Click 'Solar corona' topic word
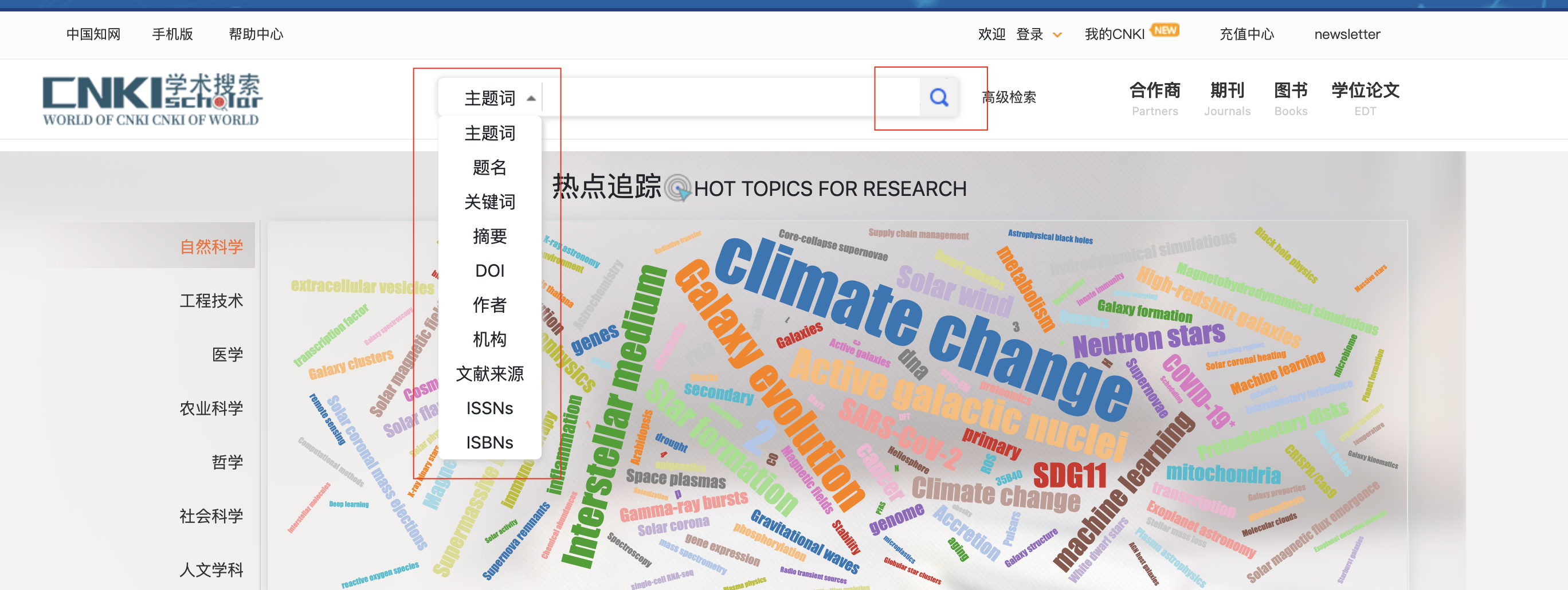Viewport: 1568px width, 590px height. tap(673, 526)
